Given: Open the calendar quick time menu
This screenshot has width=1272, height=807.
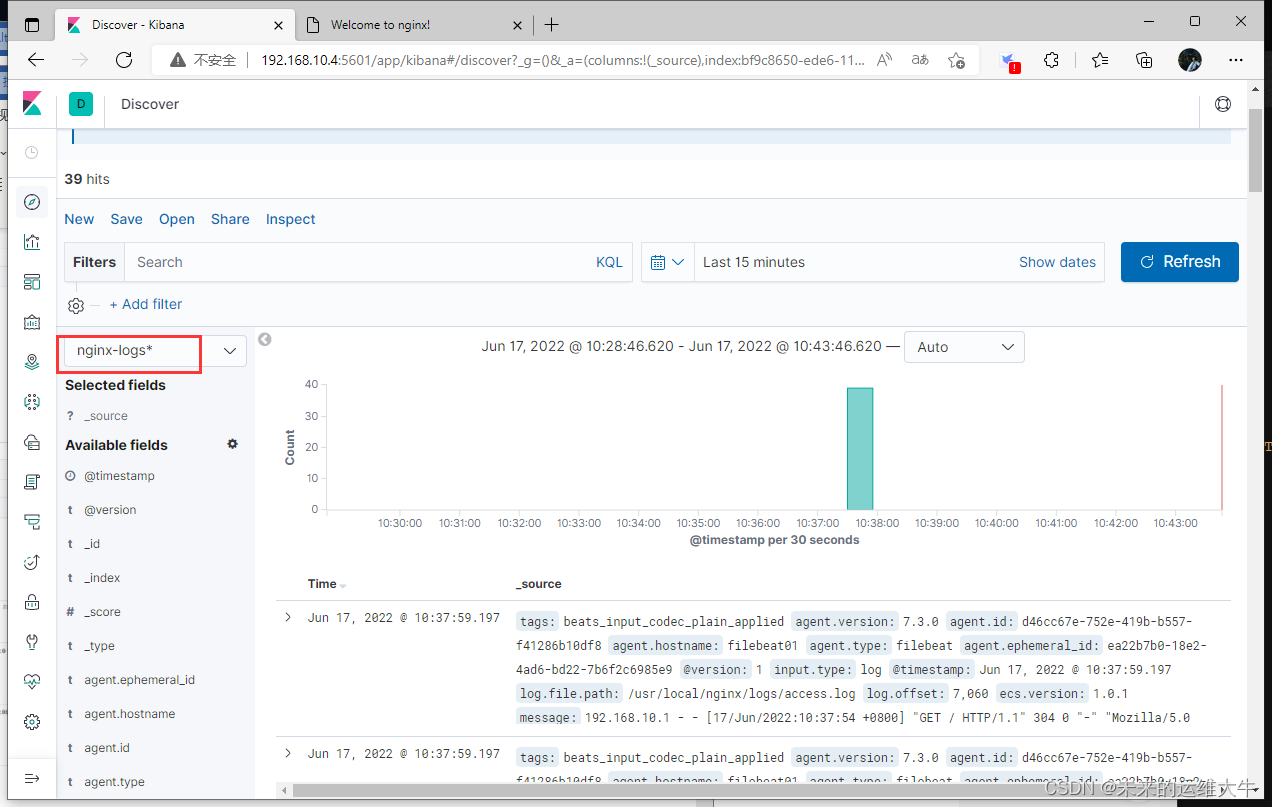Looking at the screenshot, I should point(667,262).
